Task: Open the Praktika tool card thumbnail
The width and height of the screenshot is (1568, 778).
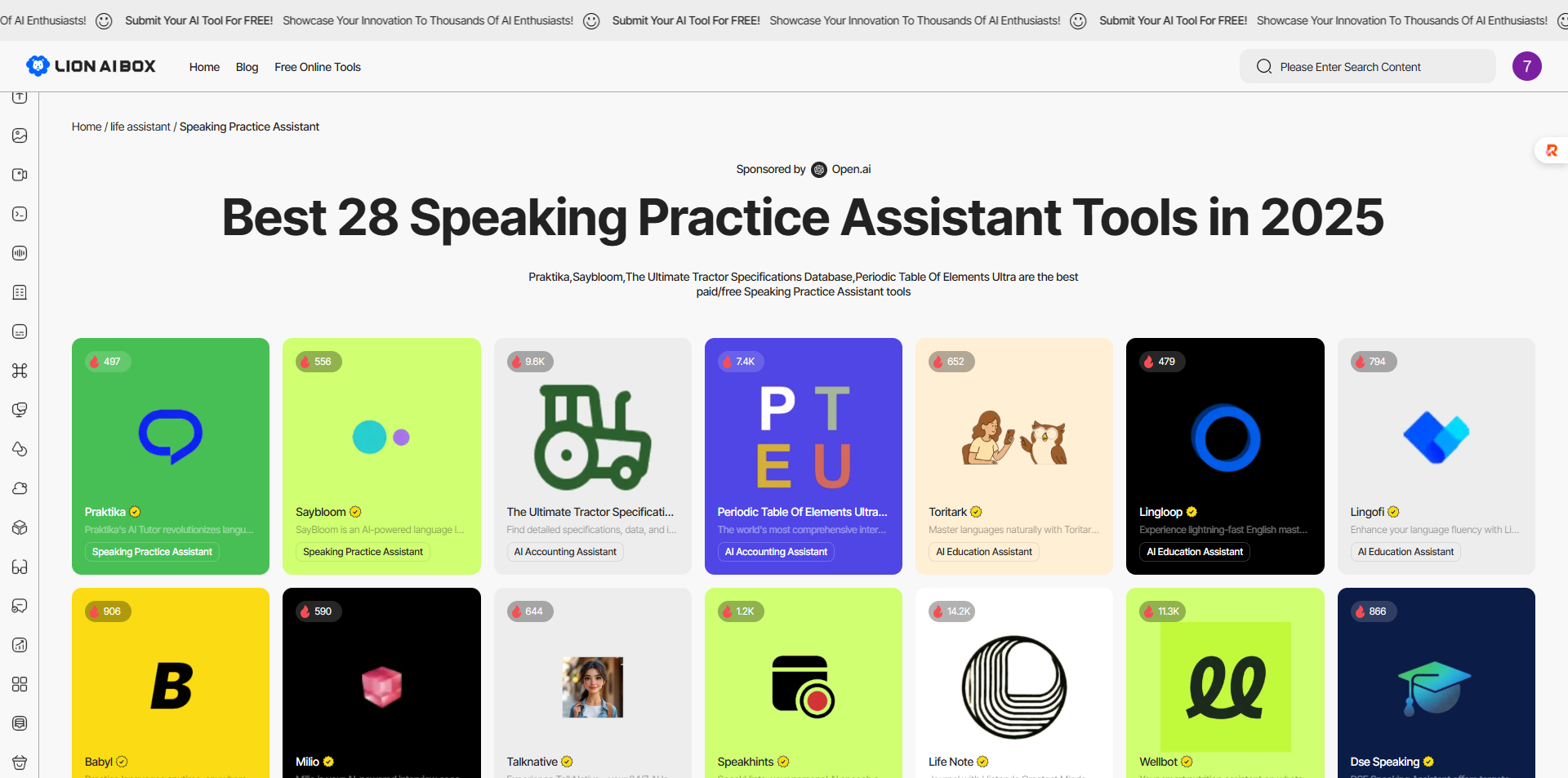Action: pos(171,437)
